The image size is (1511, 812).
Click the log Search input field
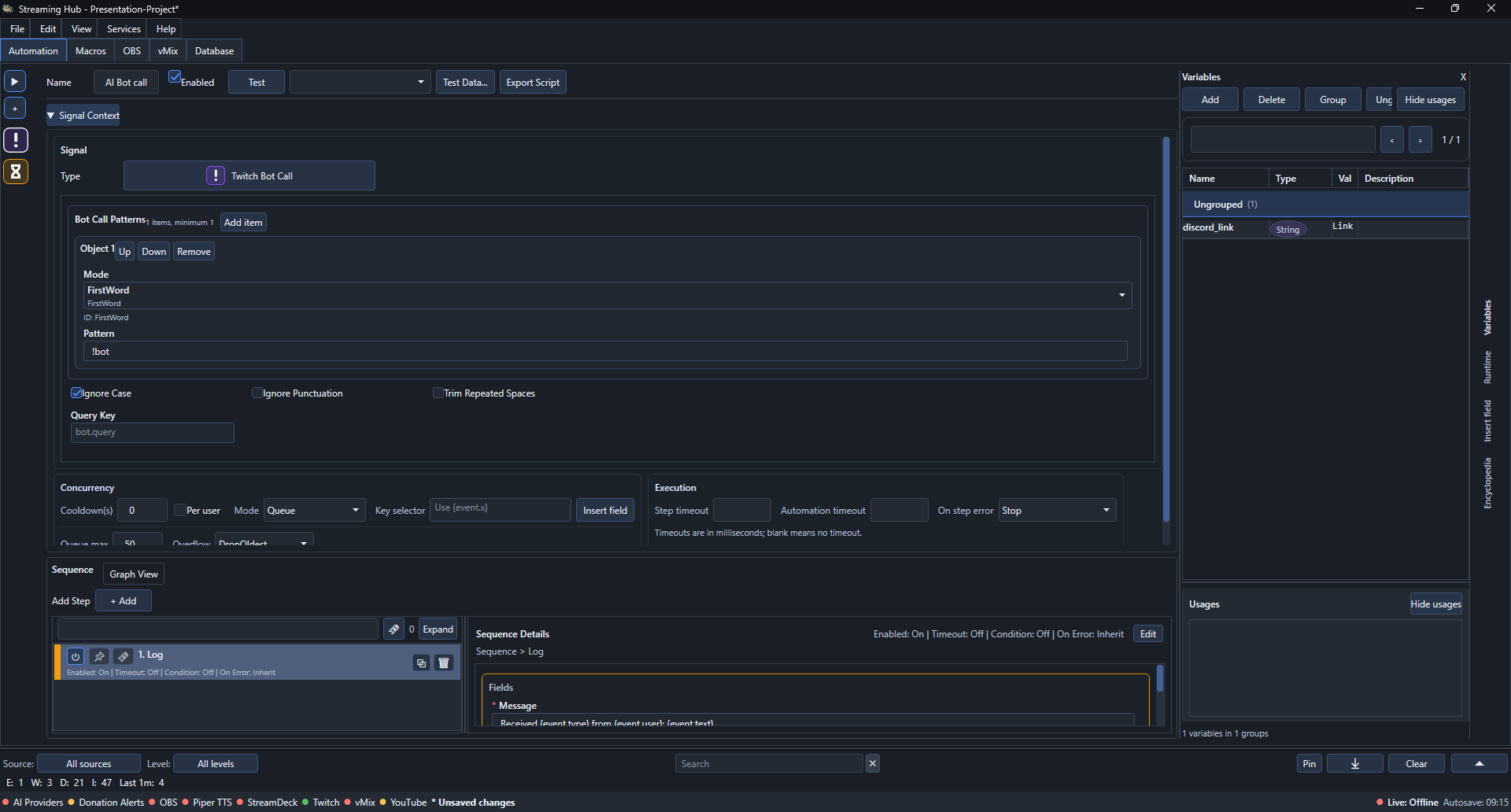tap(769, 763)
